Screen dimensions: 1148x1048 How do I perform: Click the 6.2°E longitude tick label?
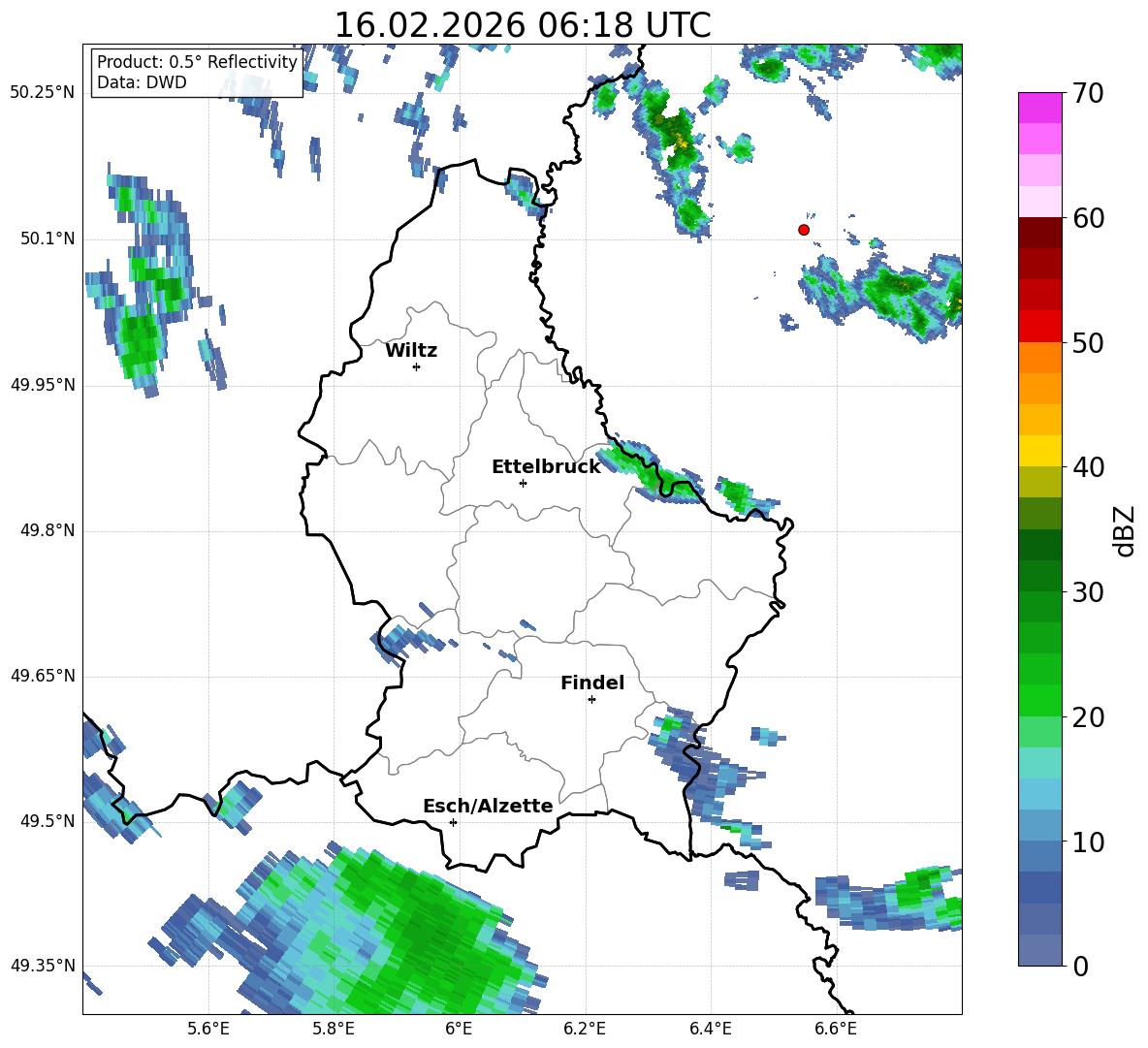click(585, 1029)
